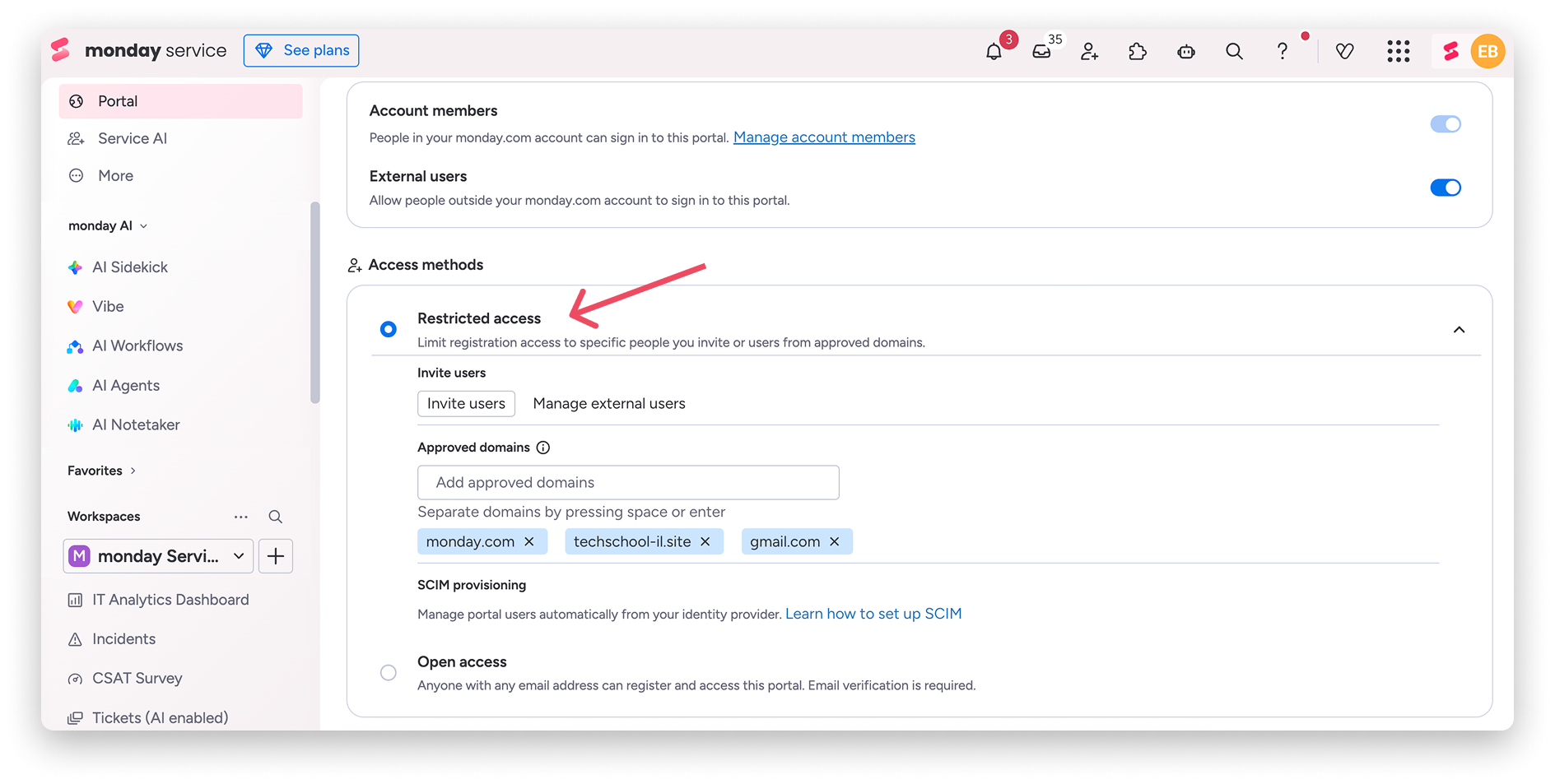
Task: Click the monday service logo
Action: coord(138,50)
